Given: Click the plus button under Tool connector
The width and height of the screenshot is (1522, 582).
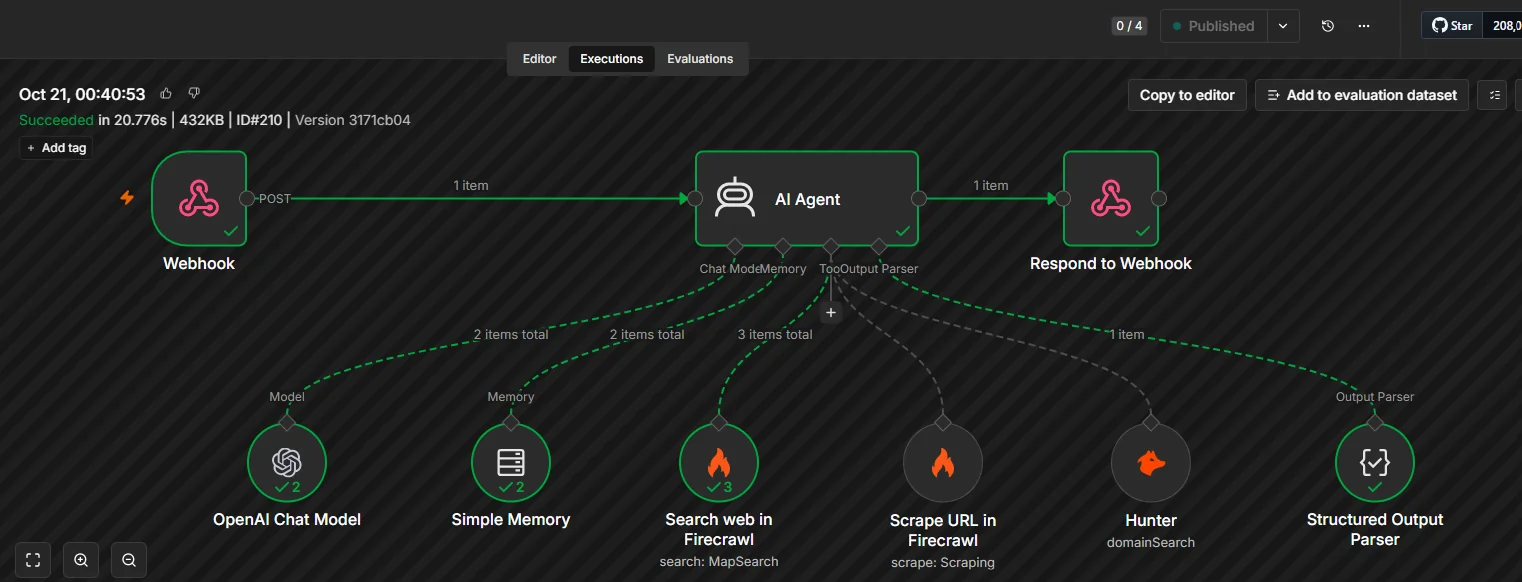Looking at the screenshot, I should coord(830,312).
